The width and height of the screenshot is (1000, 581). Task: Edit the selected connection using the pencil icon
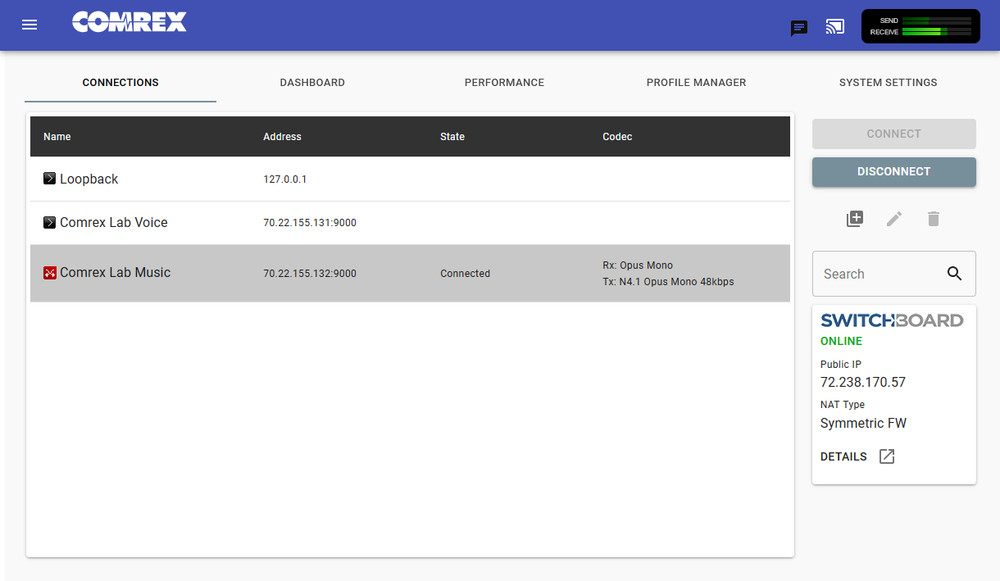[894, 218]
